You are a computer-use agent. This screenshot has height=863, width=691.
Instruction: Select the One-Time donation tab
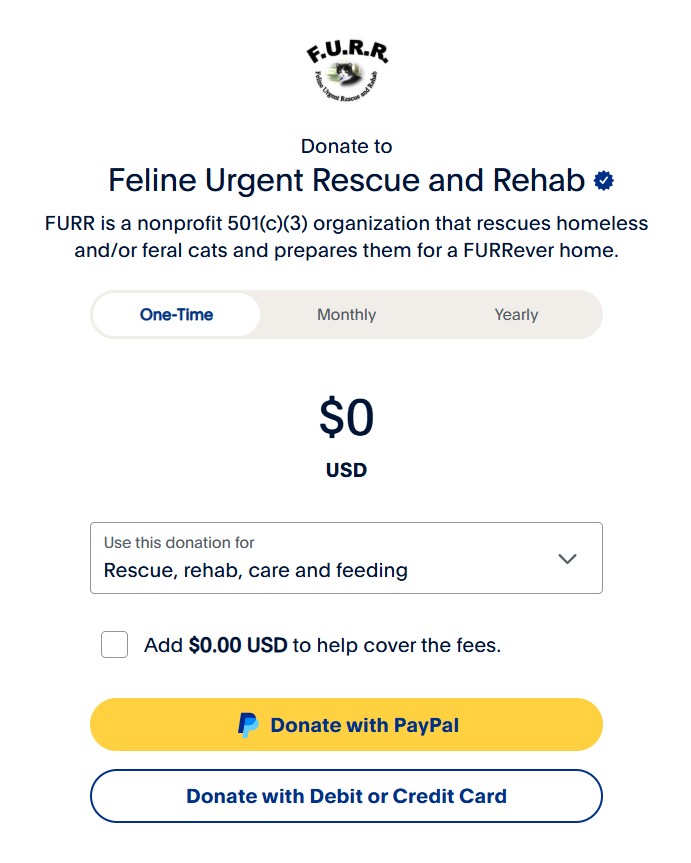tap(176, 315)
